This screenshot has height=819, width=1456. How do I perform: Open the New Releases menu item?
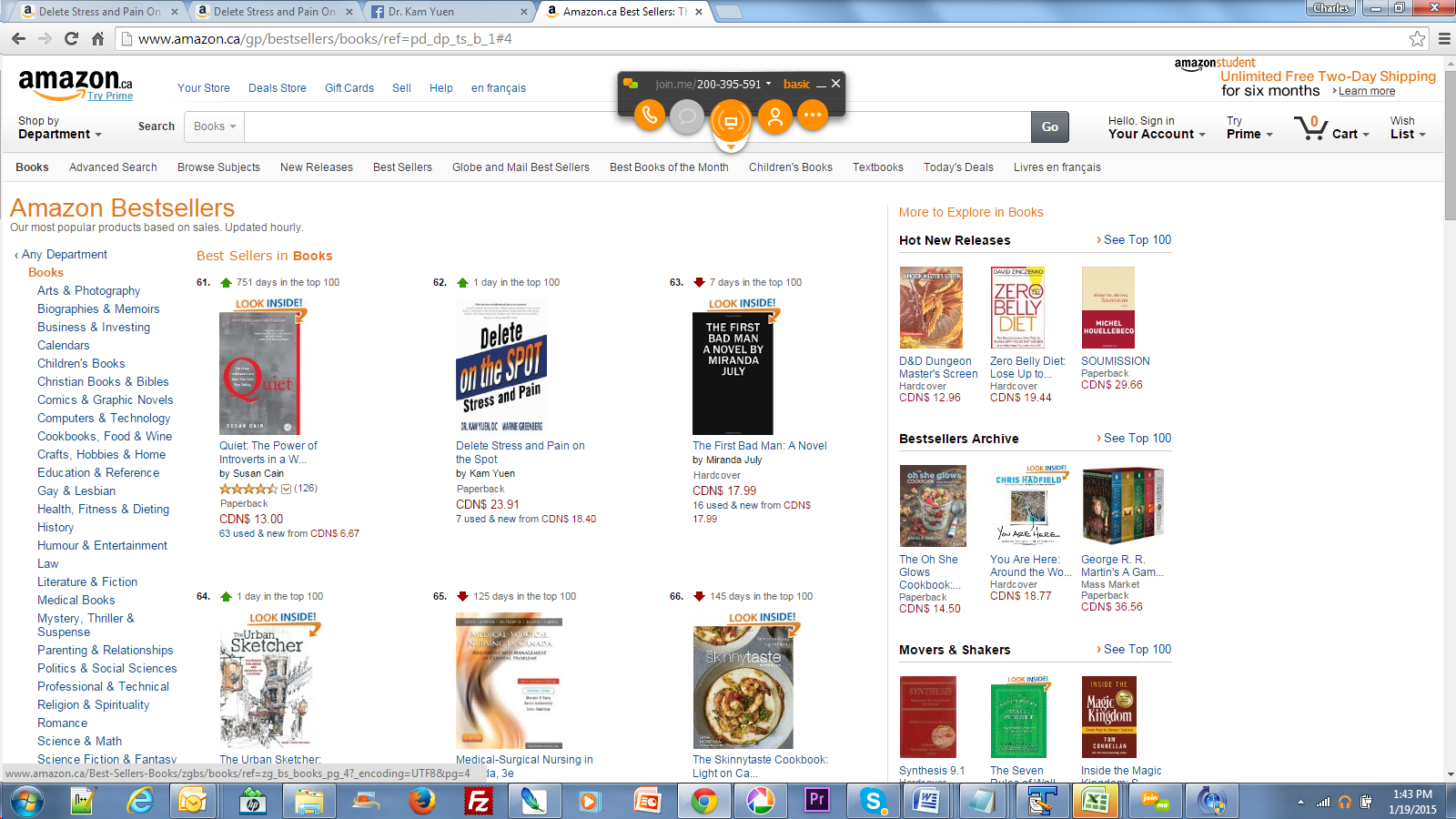pyautogui.click(x=317, y=167)
